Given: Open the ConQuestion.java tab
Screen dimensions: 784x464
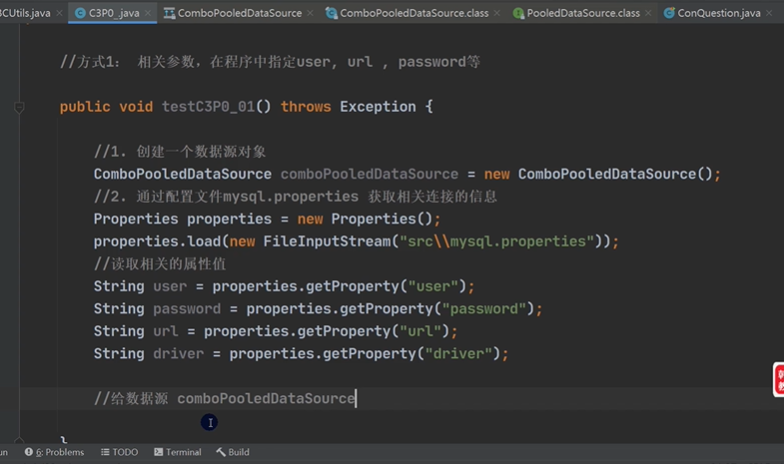Looking at the screenshot, I should click(x=718, y=13).
